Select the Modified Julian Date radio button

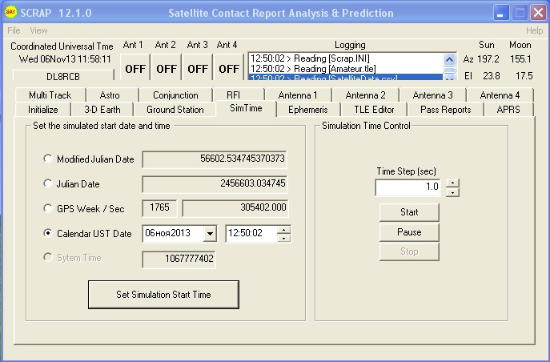48,159
